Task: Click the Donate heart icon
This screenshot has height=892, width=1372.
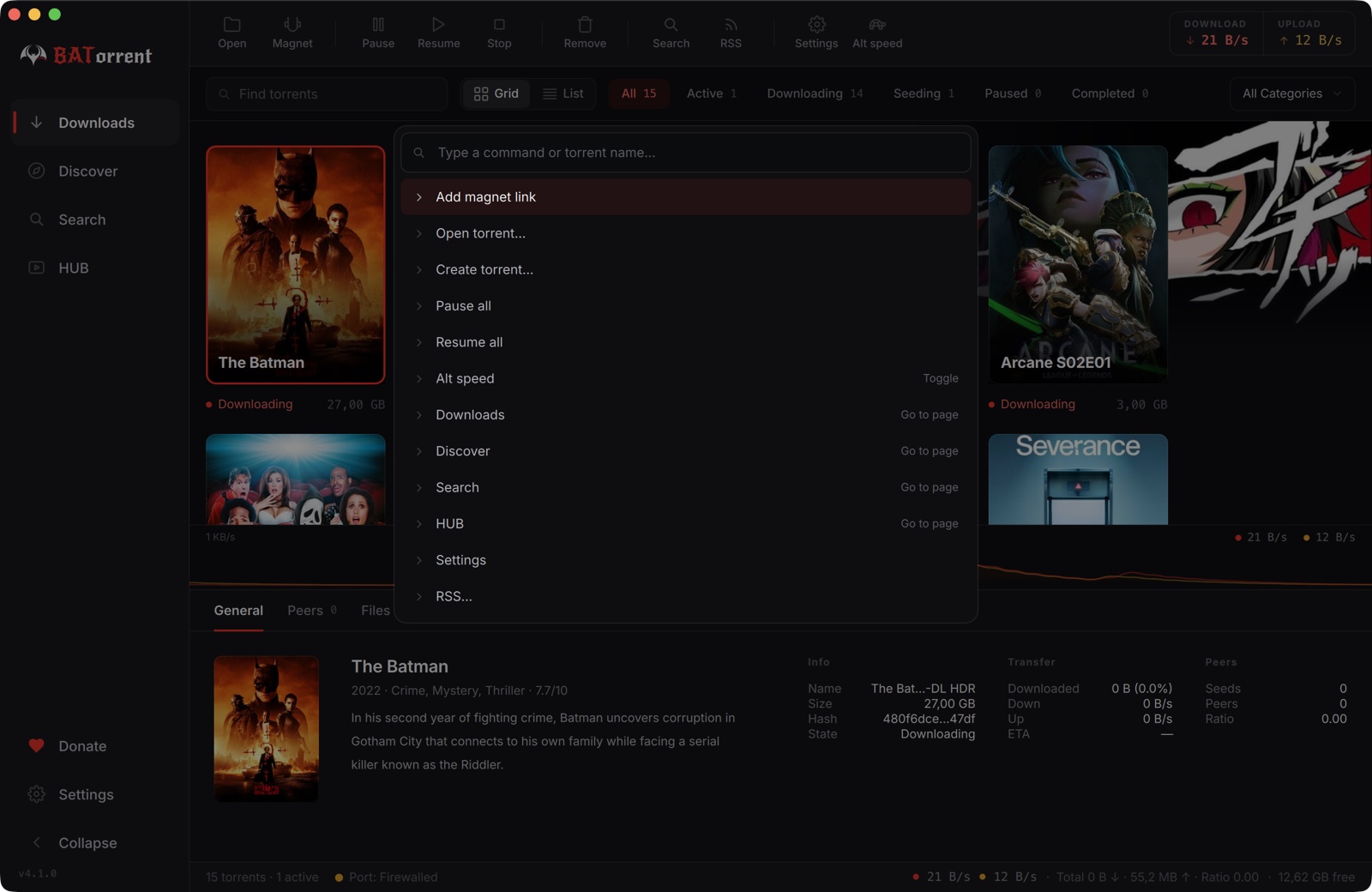Action: [36, 746]
